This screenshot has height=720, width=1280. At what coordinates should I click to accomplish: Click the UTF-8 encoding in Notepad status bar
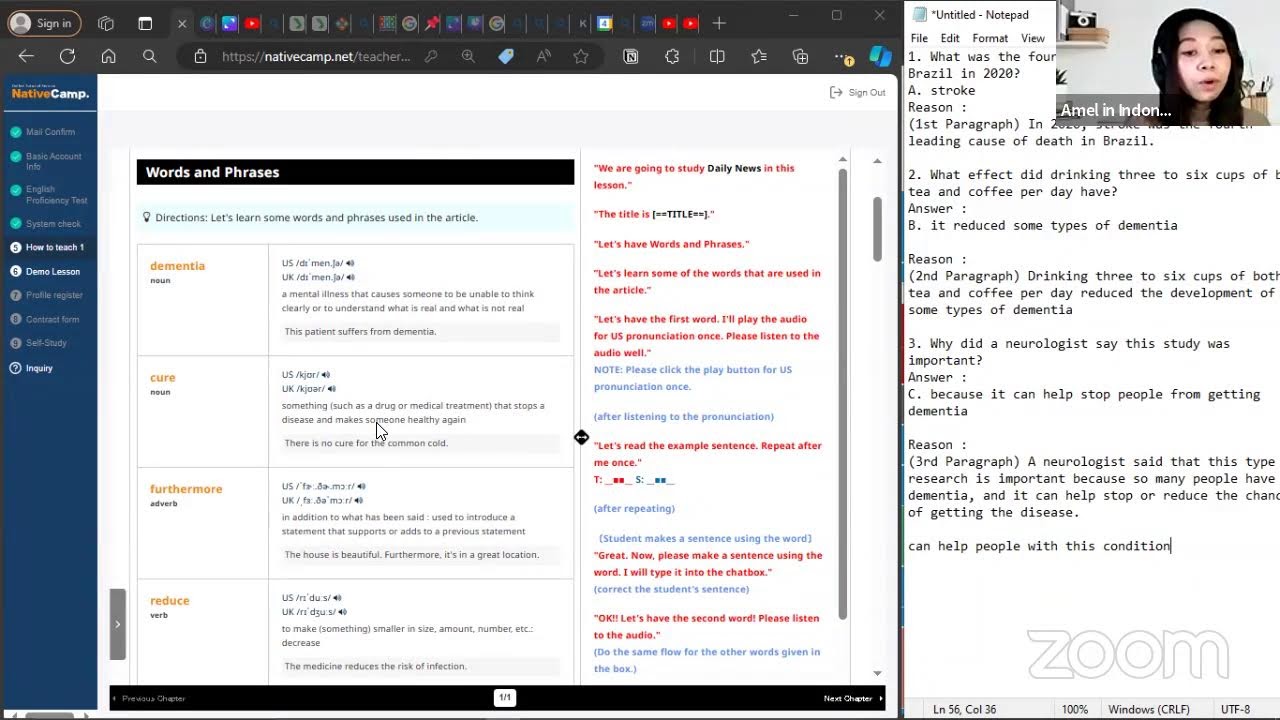1236,709
